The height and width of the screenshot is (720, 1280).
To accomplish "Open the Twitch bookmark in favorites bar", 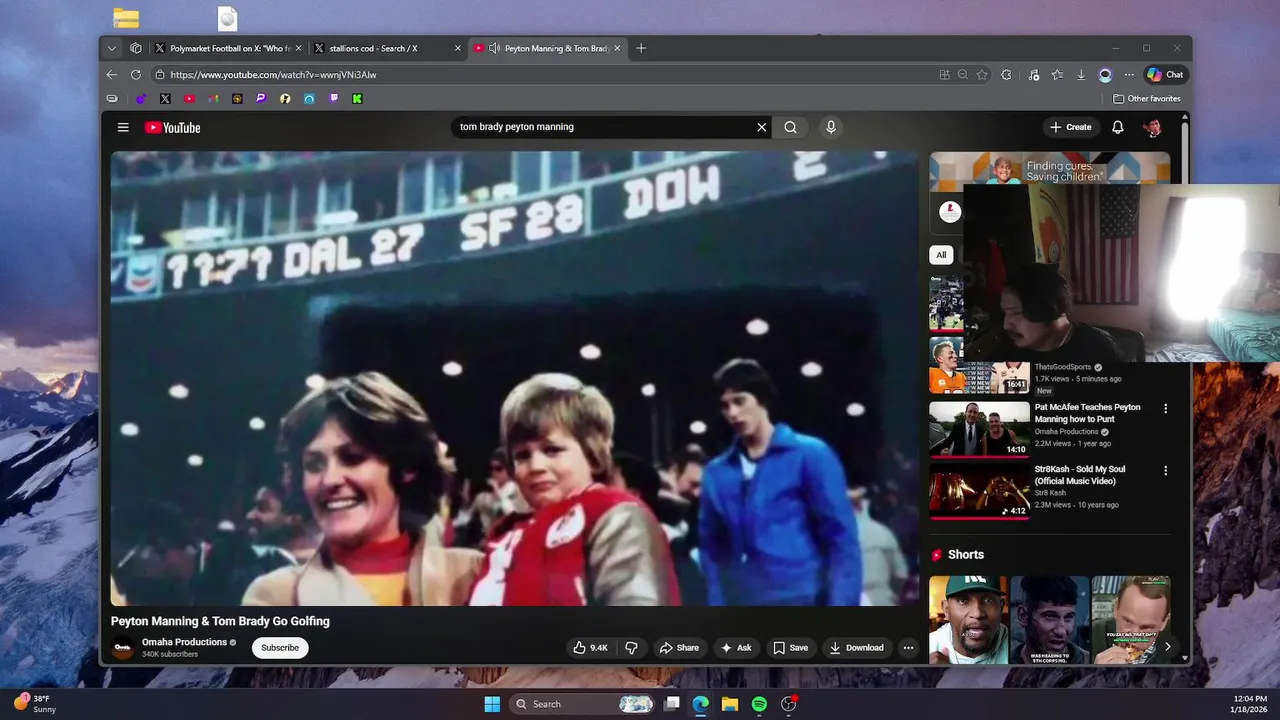I will pyautogui.click(x=333, y=99).
